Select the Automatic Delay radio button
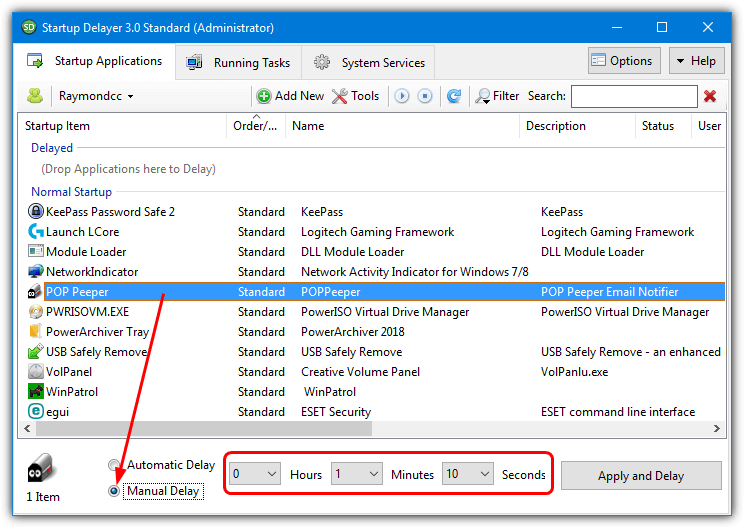 click(x=114, y=465)
